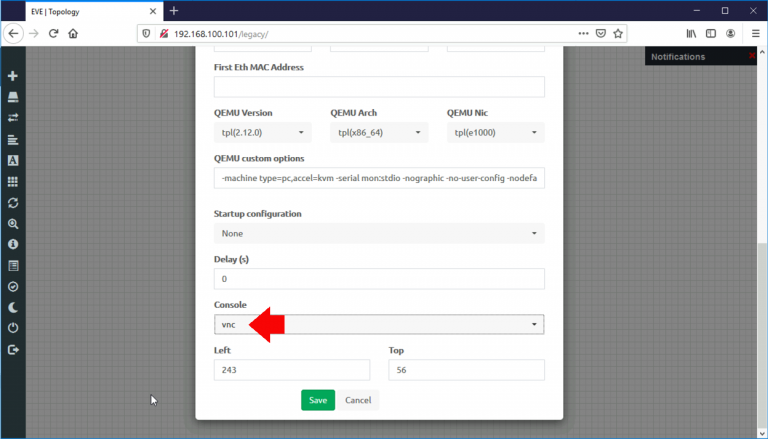Open the Text objects 'A' sidebar icon
Image resolution: width=768 pixels, height=439 pixels.
[x=13, y=161]
